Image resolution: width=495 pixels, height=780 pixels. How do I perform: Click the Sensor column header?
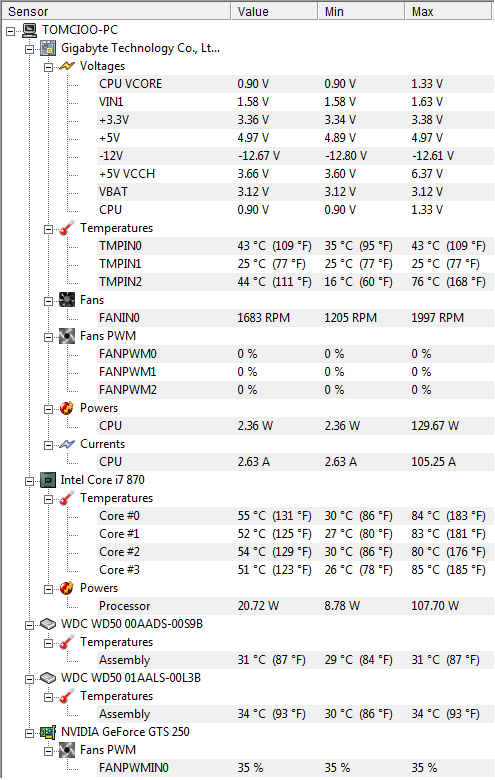[x=116, y=11]
